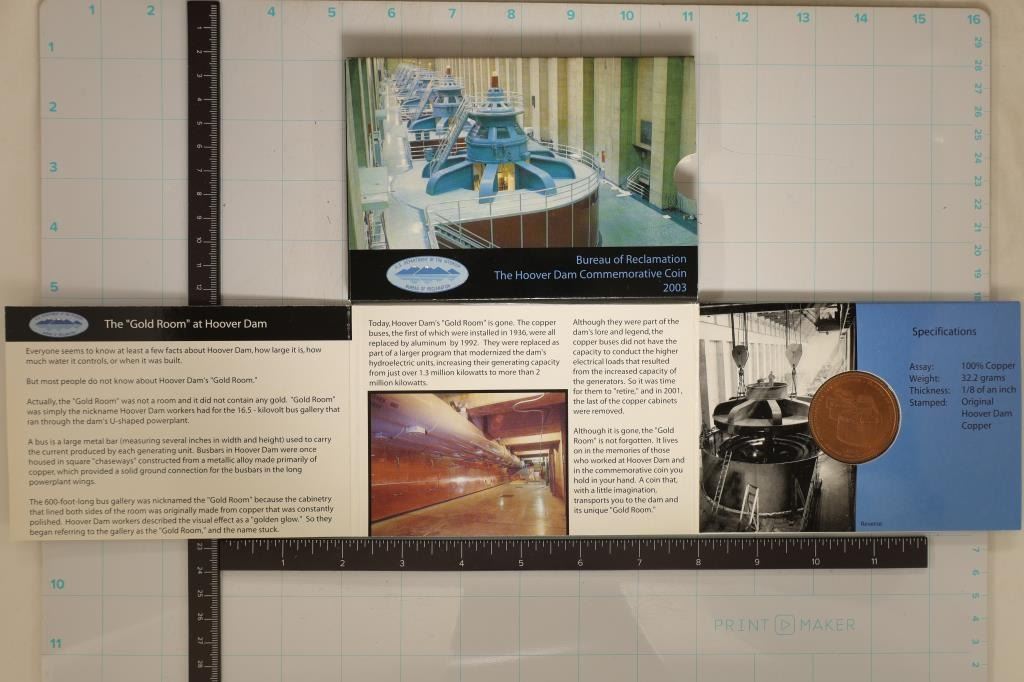Click the "Specifications" heading

point(944,332)
